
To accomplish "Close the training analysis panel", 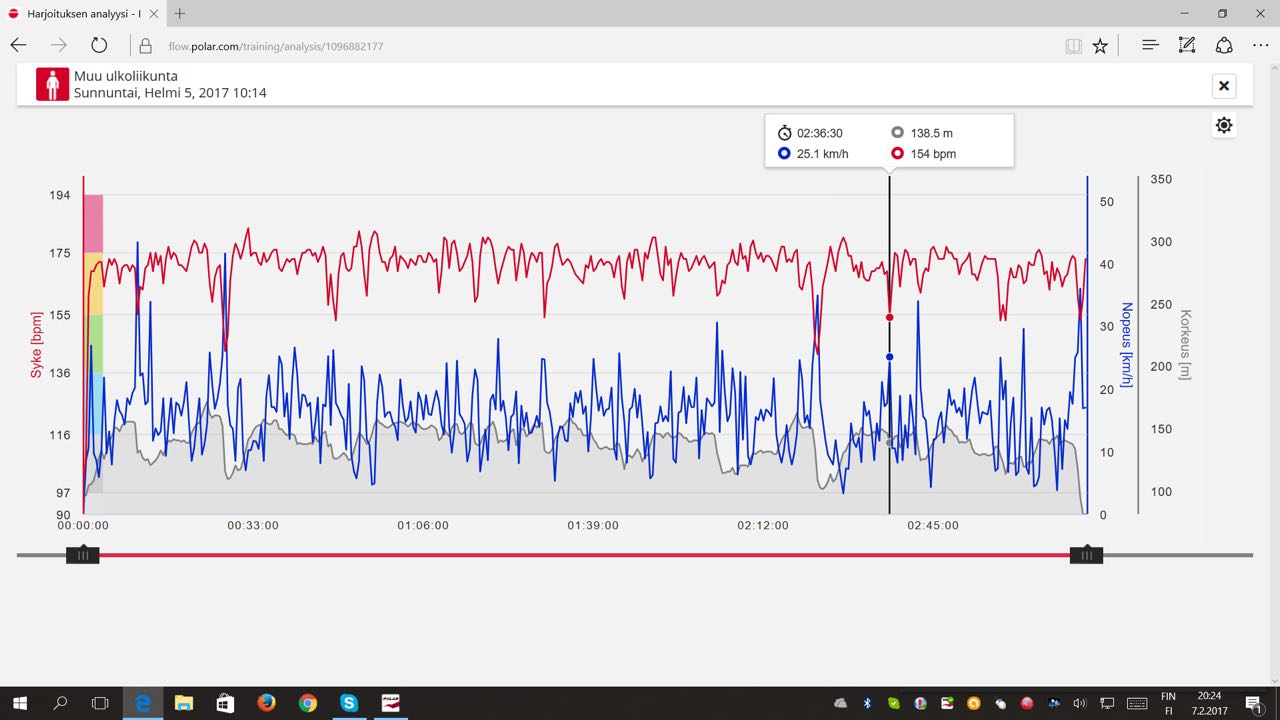I will pos(1224,86).
